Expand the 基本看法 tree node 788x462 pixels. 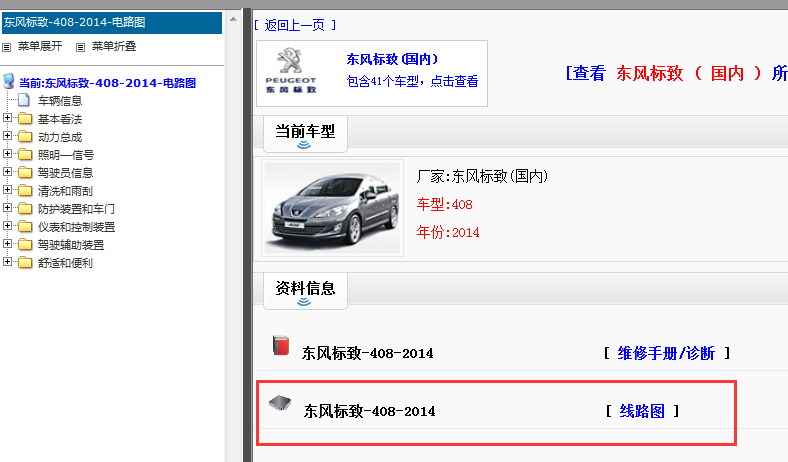pos(8,118)
